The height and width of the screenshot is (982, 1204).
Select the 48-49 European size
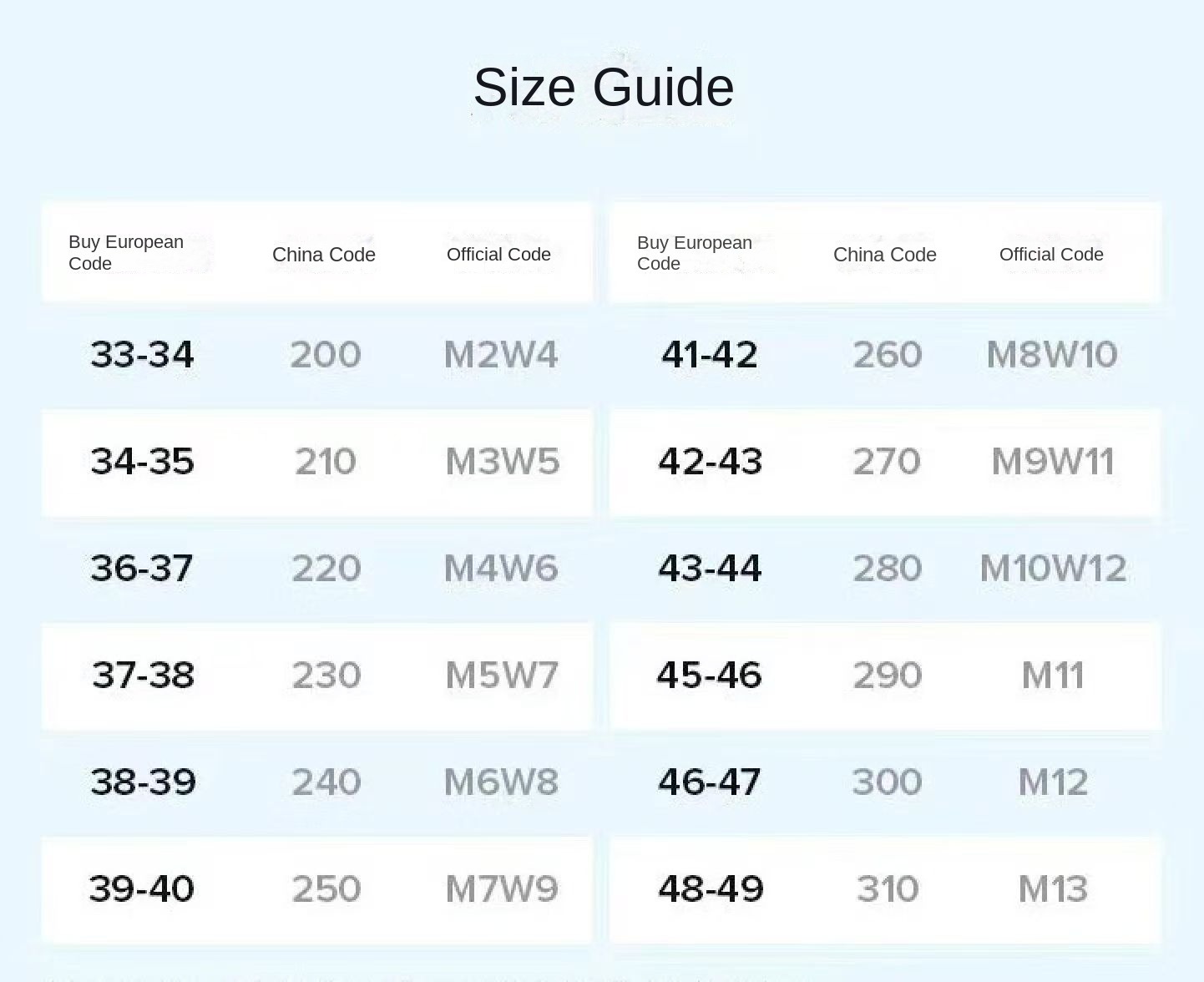coord(711,889)
